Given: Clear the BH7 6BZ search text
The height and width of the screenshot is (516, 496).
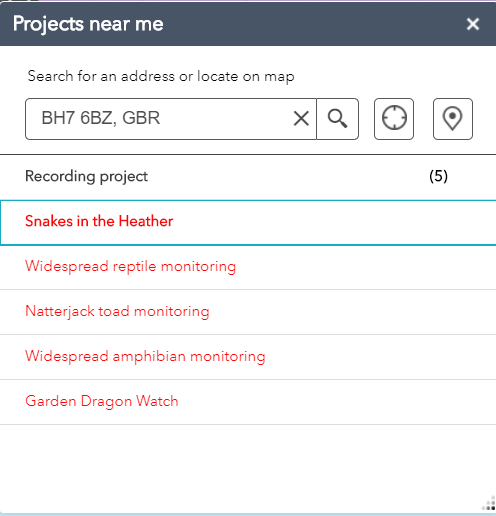Looking at the screenshot, I should pos(301,119).
